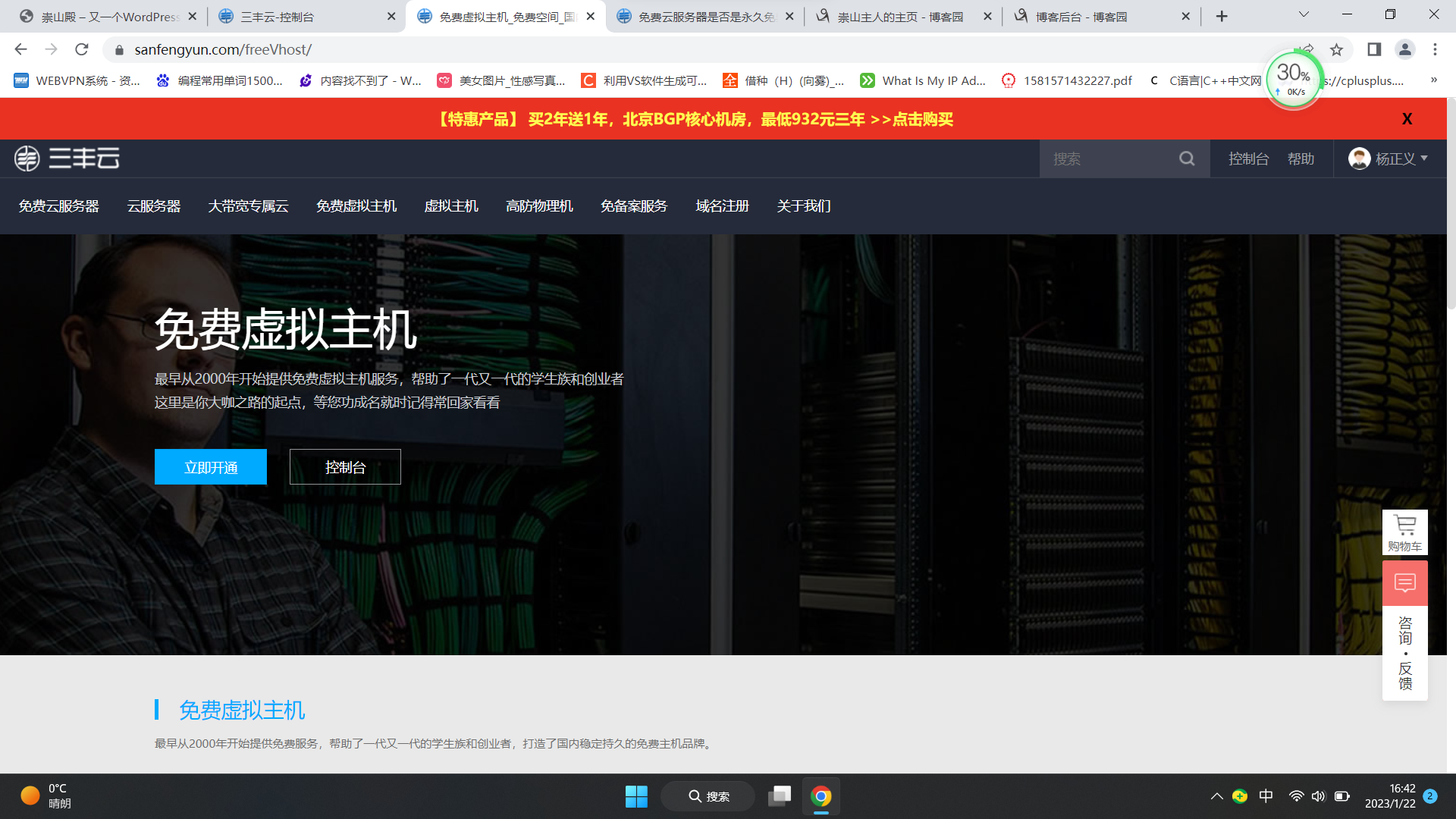
Task: Toggle the Chinese input method indicator
Action: point(1266,796)
